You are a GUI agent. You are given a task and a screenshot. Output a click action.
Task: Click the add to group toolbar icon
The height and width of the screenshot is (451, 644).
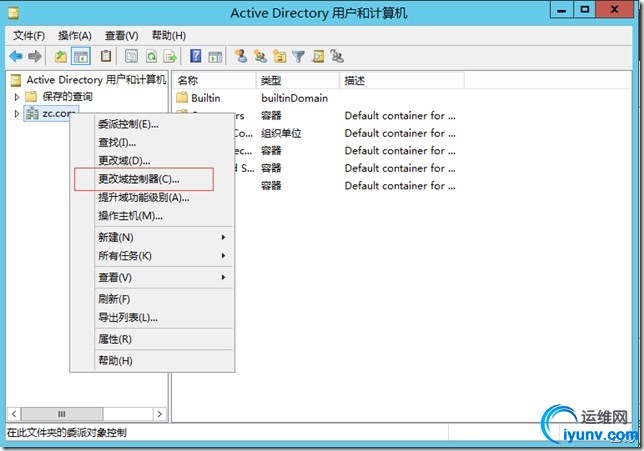337,56
